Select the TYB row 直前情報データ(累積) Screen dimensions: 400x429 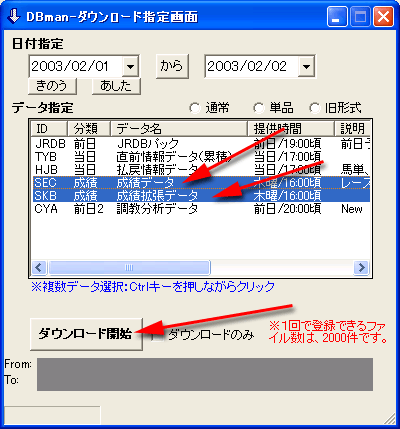(x=201, y=157)
